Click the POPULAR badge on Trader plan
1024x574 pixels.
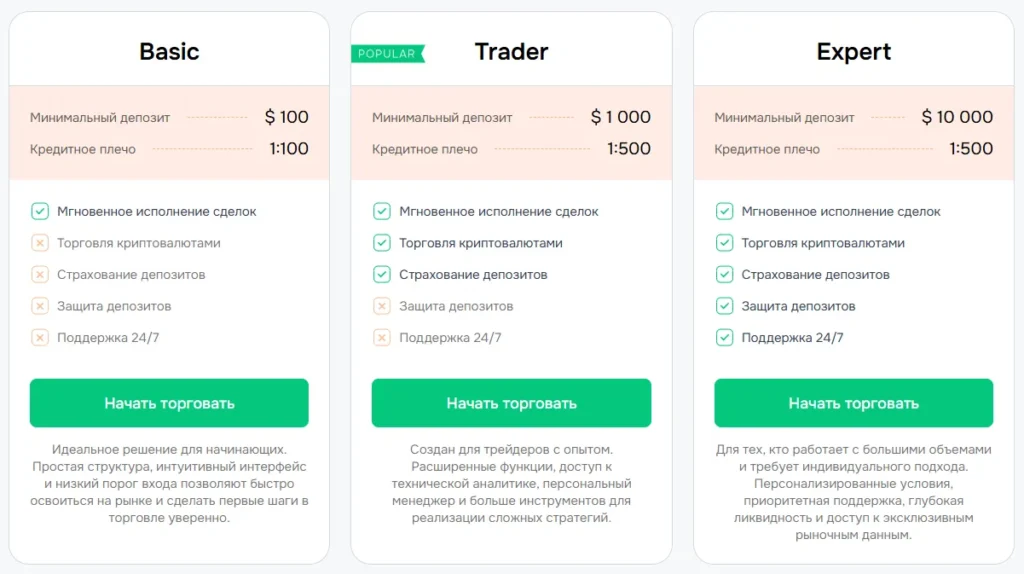click(x=387, y=53)
